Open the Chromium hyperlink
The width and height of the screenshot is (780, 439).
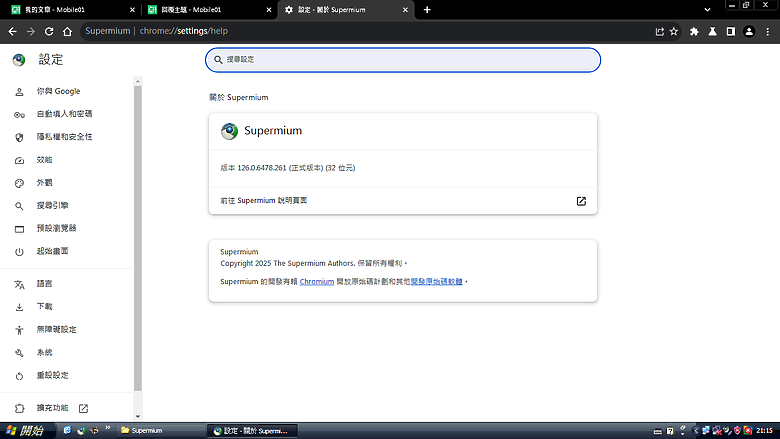tap(316, 281)
